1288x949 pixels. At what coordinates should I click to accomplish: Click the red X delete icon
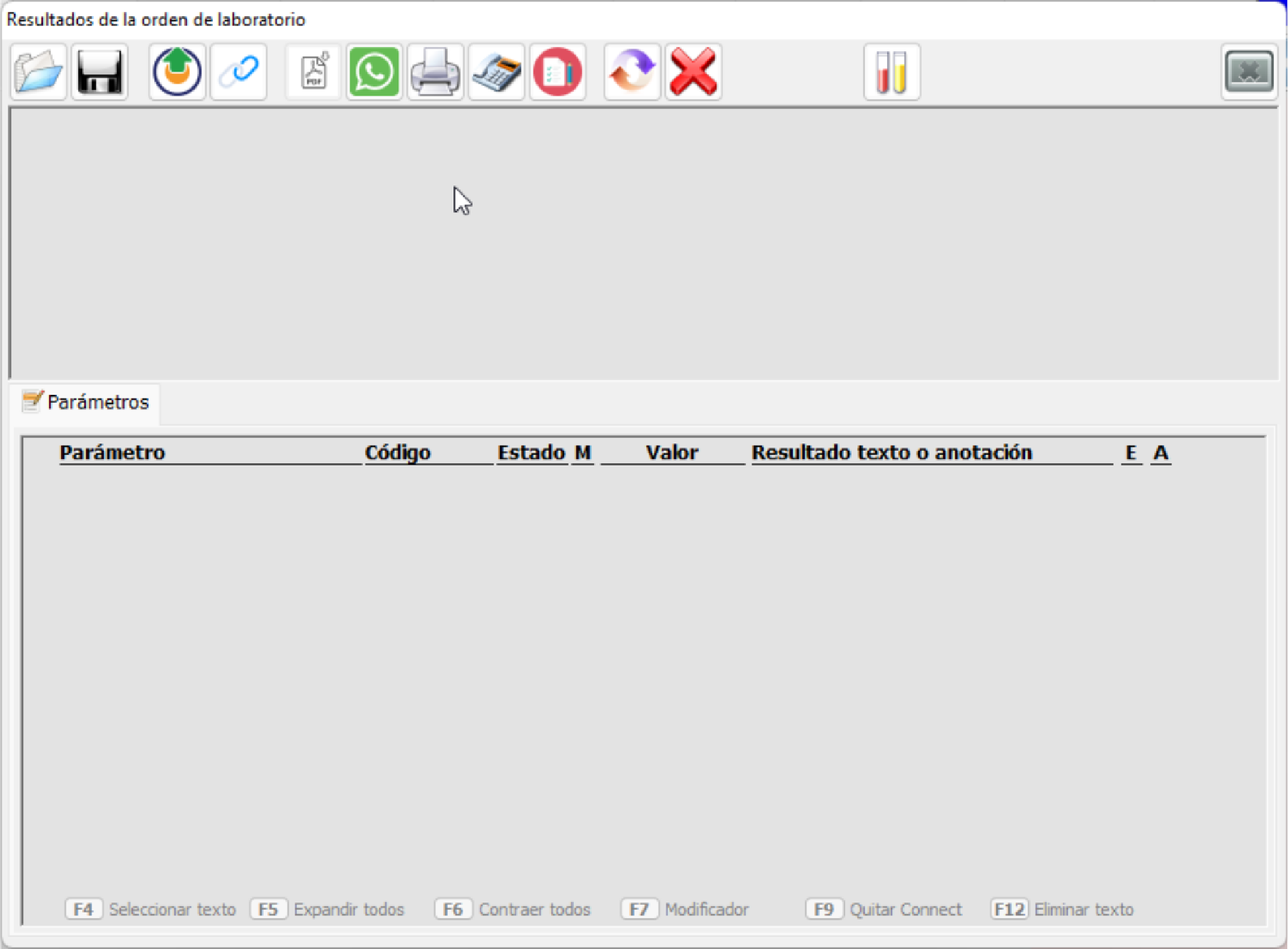[x=693, y=72]
